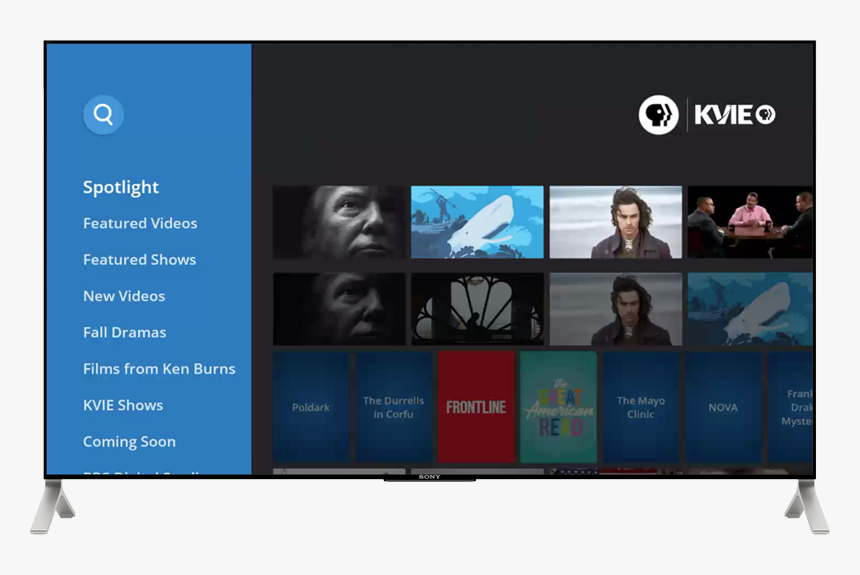This screenshot has height=575, width=860.
Task: Open KVIE Shows category
Action: point(123,405)
